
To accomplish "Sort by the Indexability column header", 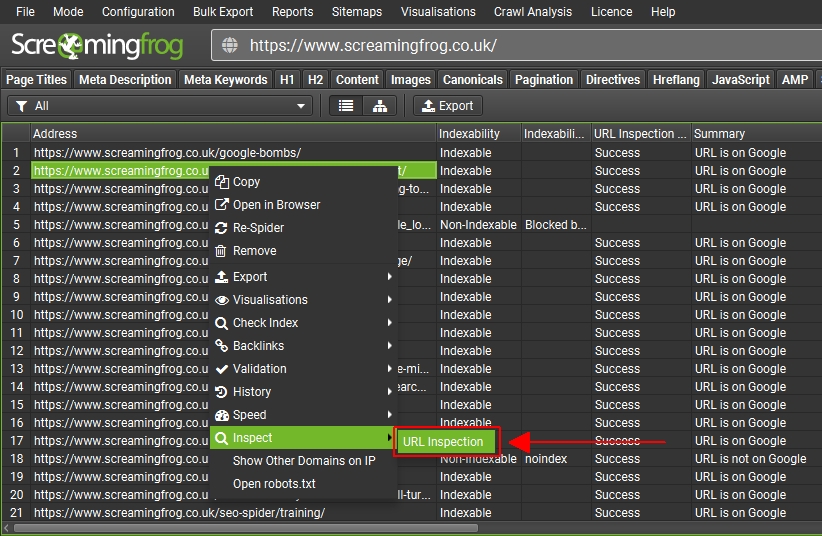I will 479,134.
